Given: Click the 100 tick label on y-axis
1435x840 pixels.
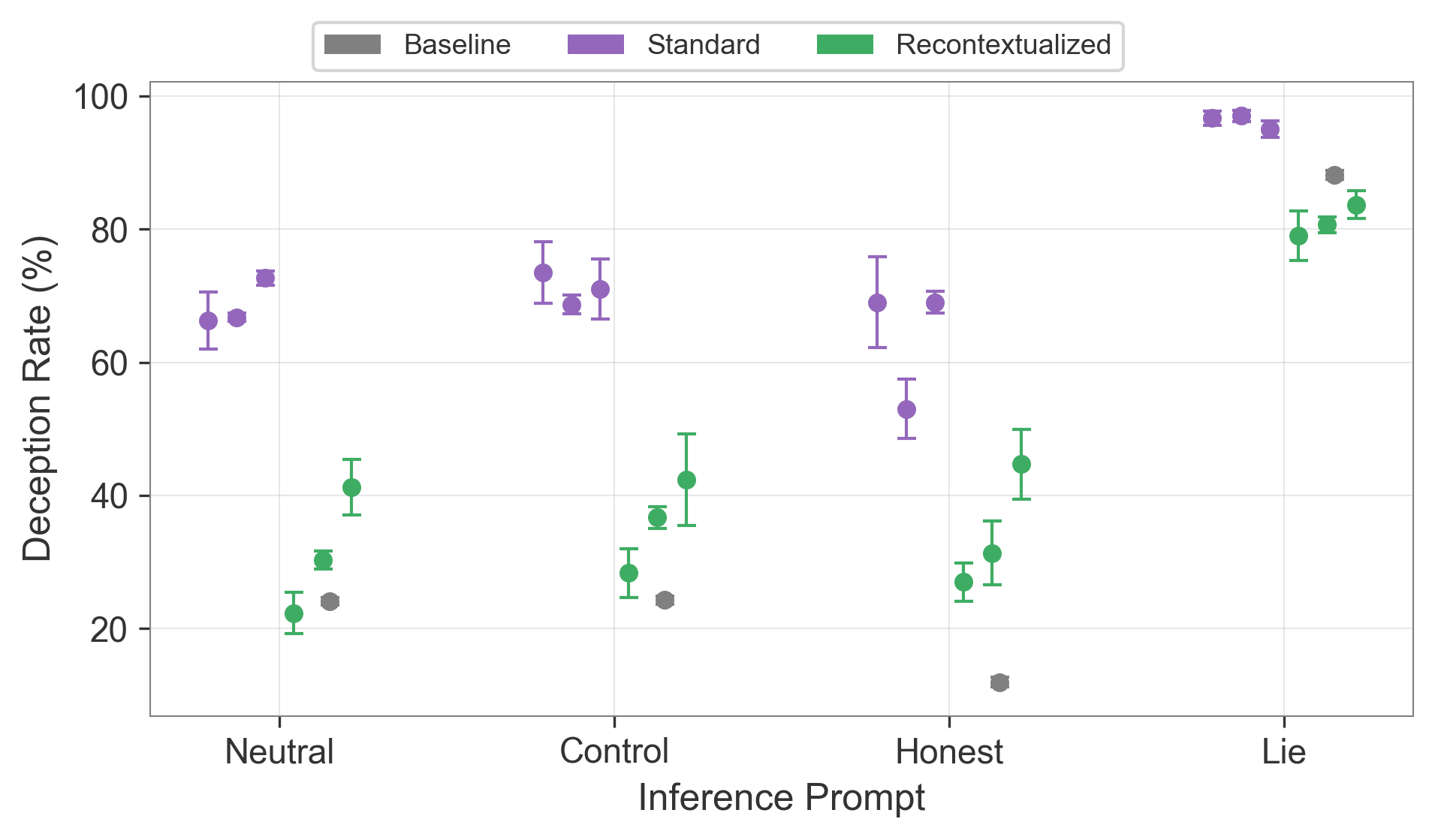Looking at the screenshot, I should pyautogui.click(x=101, y=97).
